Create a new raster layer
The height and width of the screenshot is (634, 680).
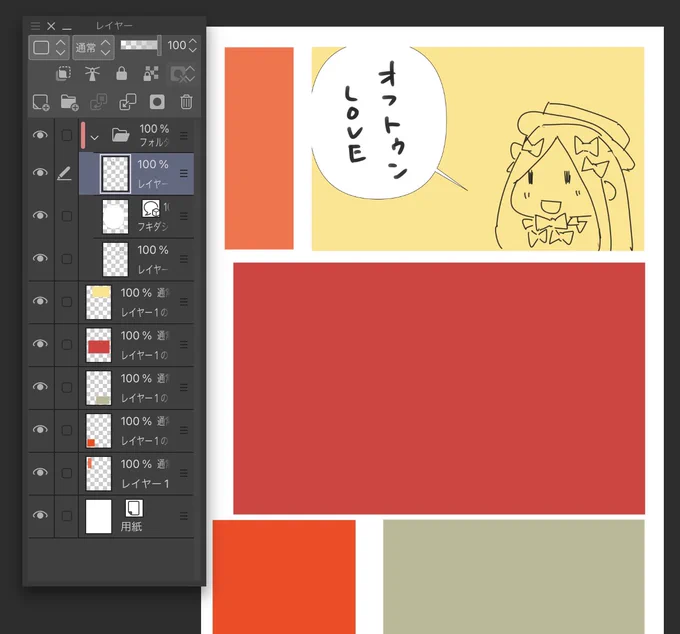coord(41,102)
